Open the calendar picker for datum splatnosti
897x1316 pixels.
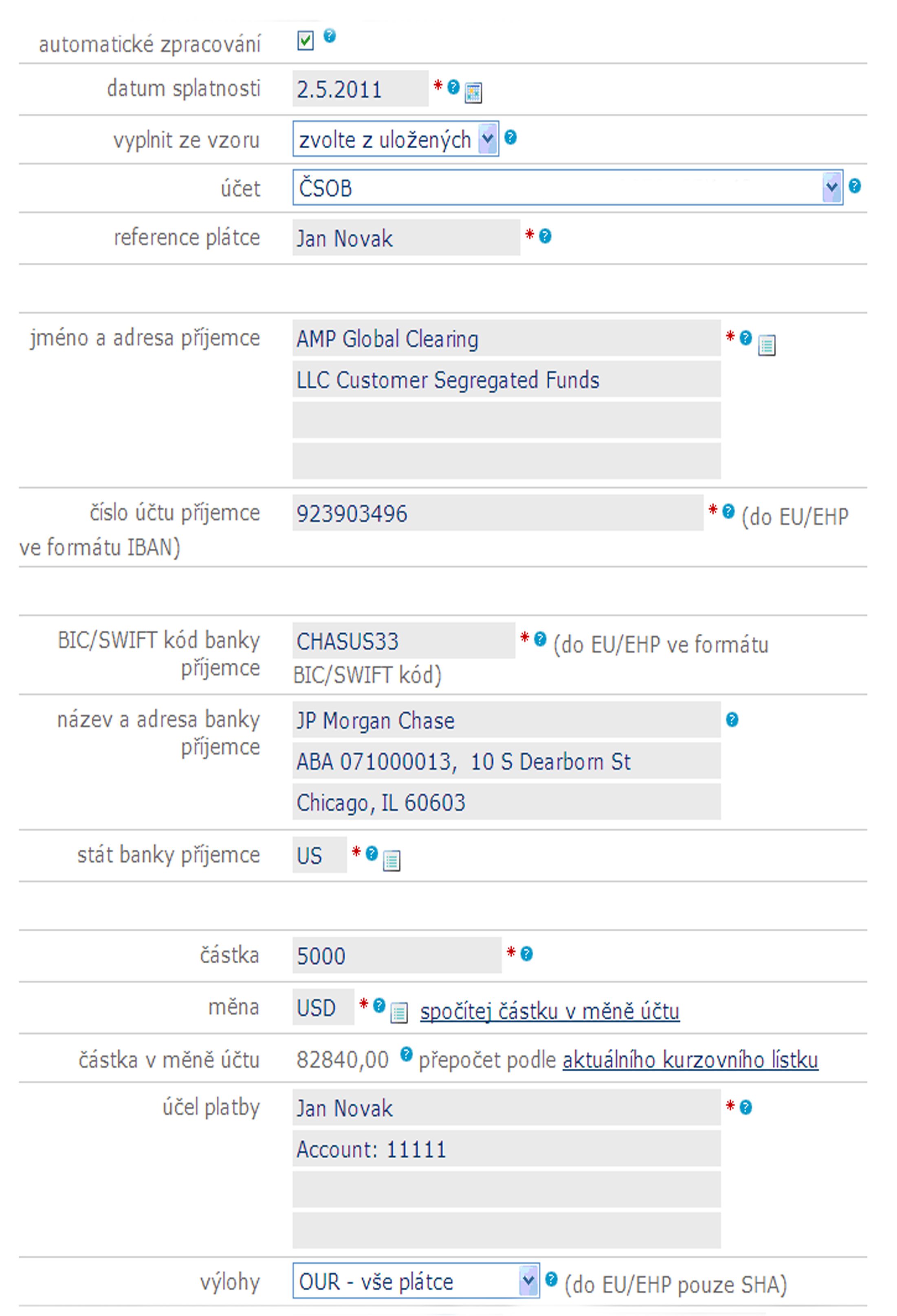pos(473,92)
